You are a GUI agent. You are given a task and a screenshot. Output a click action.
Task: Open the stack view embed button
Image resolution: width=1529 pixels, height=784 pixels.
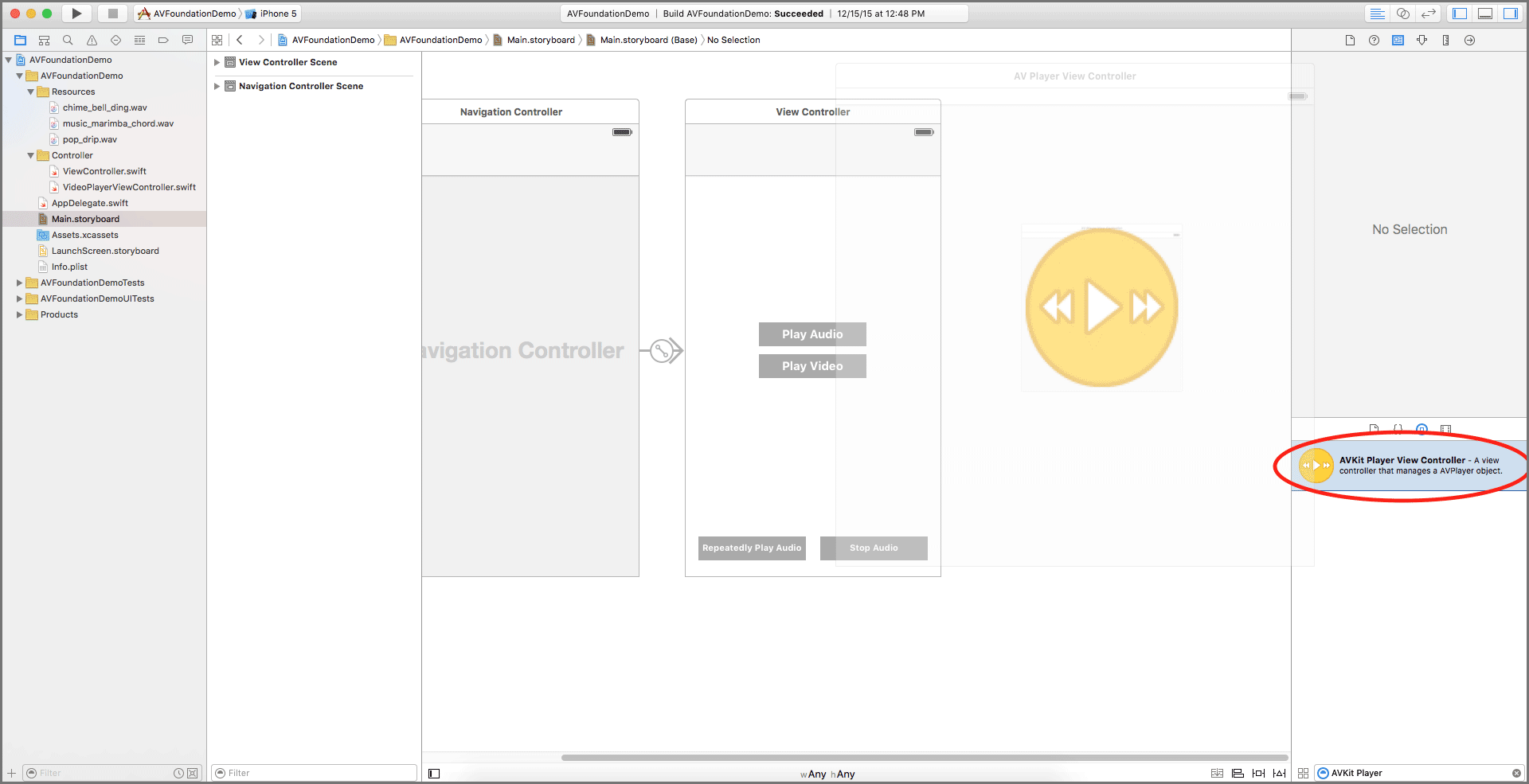click(1217, 773)
